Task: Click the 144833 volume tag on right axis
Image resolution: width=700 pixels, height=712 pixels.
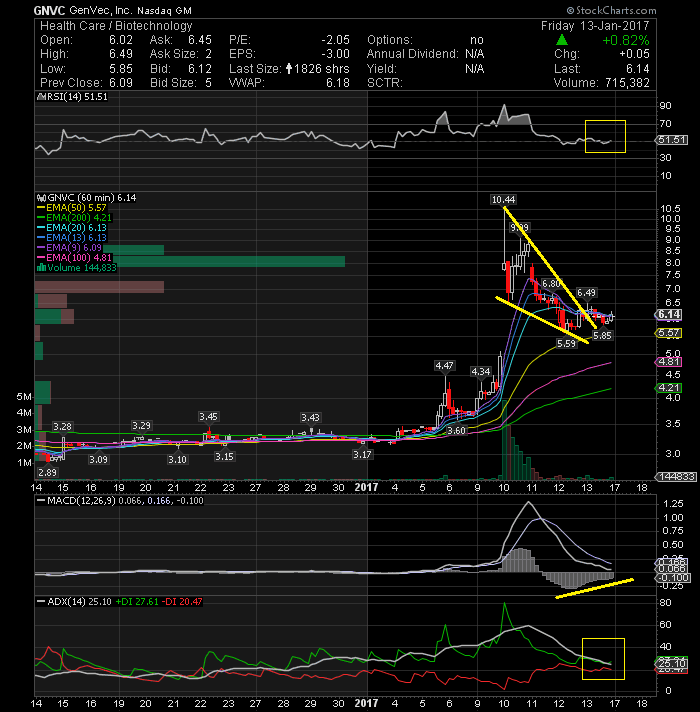Action: click(675, 477)
